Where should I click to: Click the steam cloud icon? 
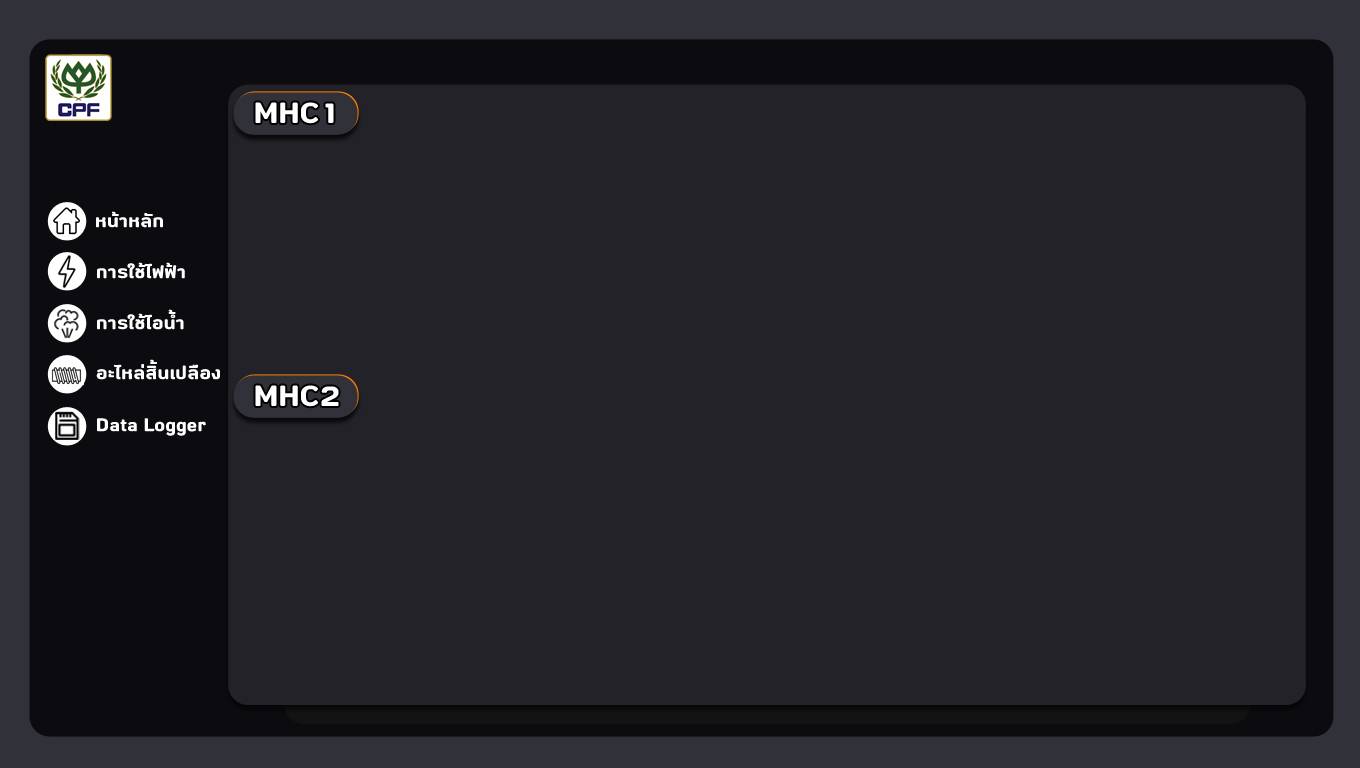67,323
